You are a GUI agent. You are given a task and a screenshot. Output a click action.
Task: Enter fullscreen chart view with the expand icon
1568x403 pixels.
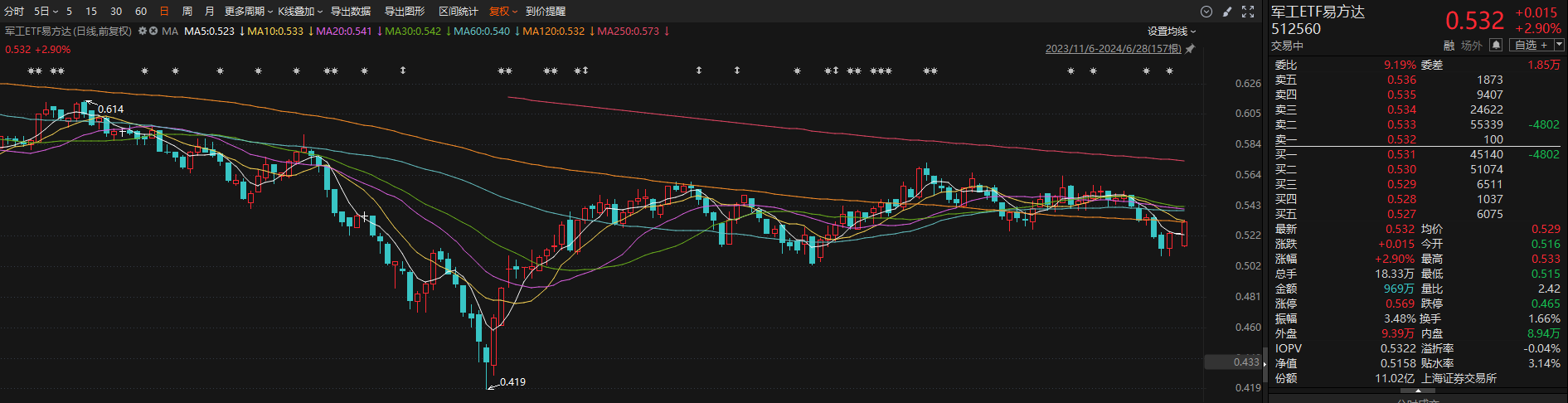coord(1248,12)
